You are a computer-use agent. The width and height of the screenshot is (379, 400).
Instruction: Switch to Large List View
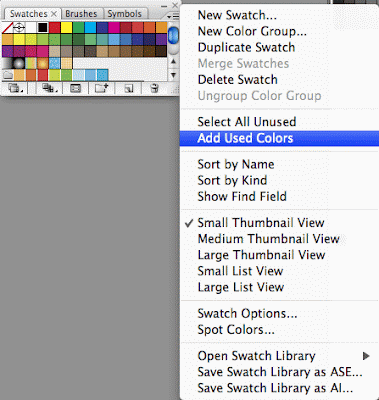(x=241, y=287)
